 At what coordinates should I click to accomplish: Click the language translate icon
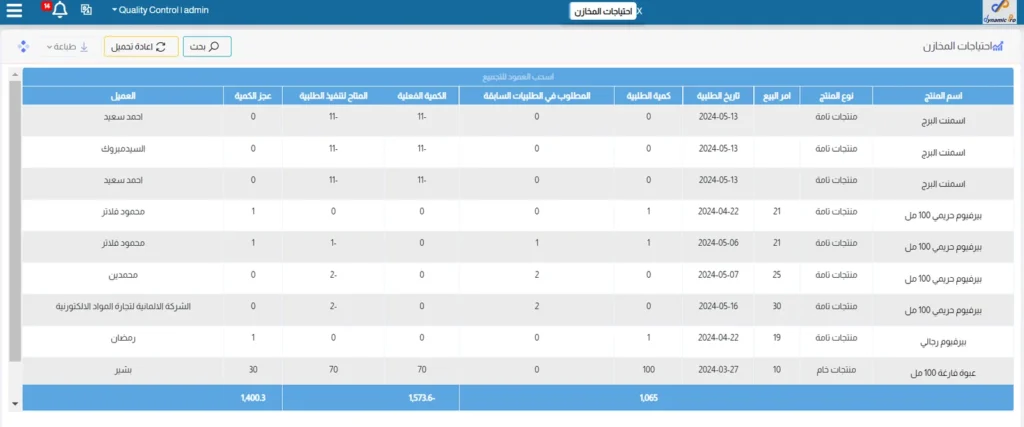pos(86,10)
